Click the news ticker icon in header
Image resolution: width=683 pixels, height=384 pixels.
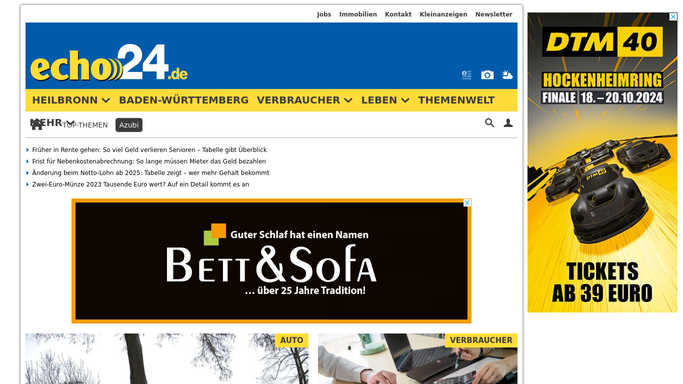[x=467, y=75]
